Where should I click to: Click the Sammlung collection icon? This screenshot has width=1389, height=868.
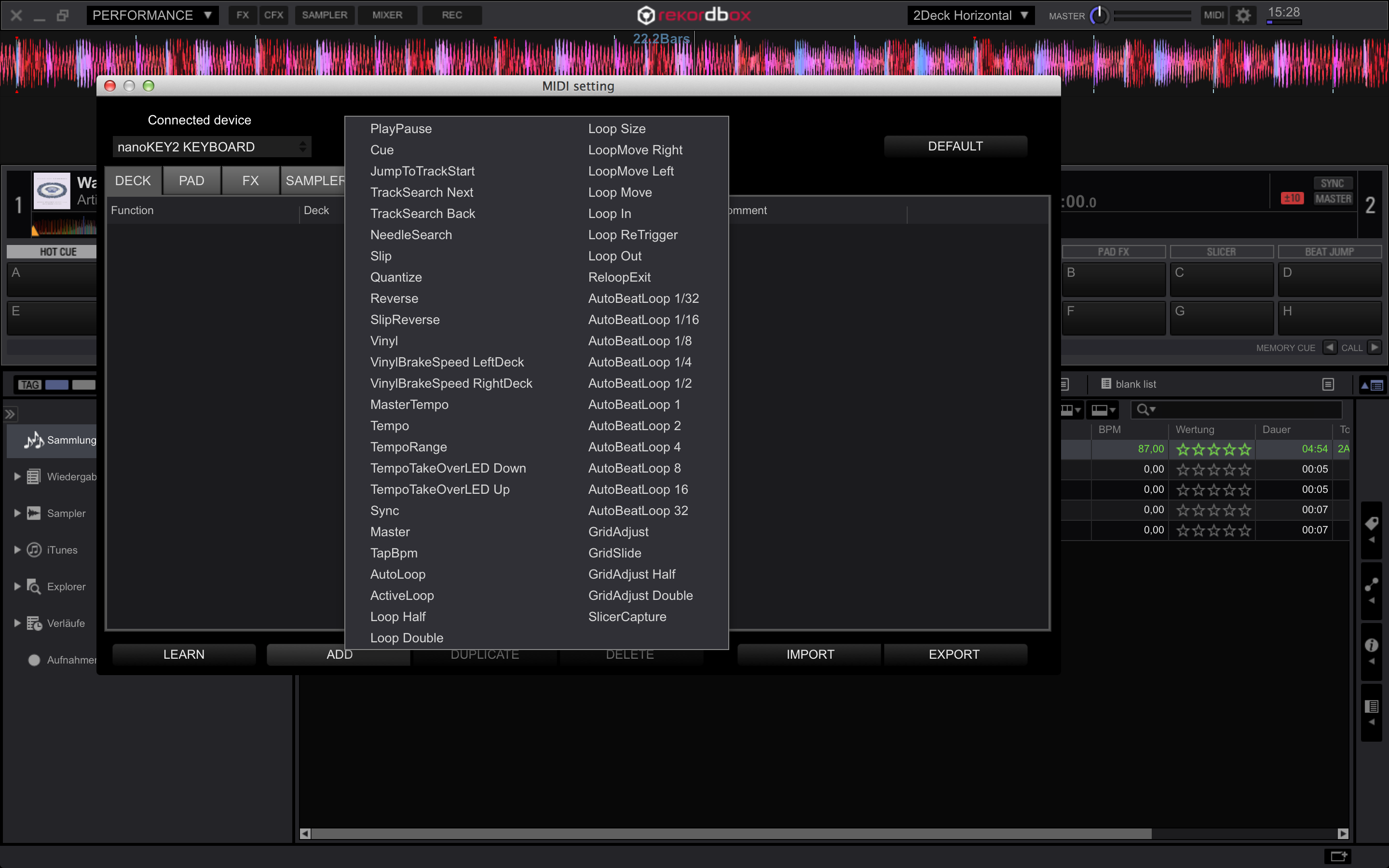tap(34, 440)
